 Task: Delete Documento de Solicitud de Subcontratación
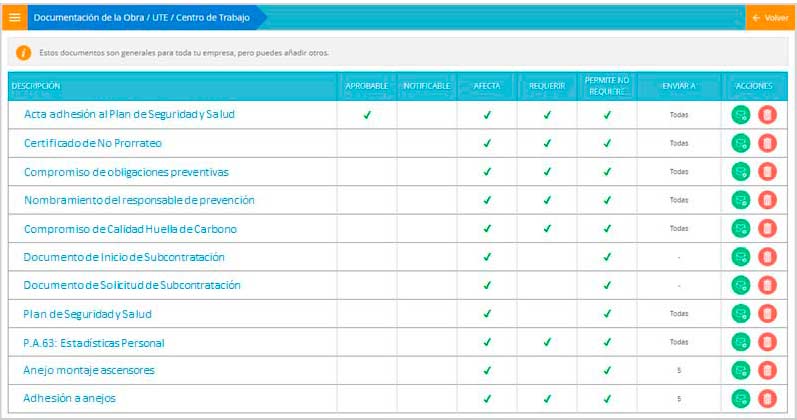click(x=768, y=285)
